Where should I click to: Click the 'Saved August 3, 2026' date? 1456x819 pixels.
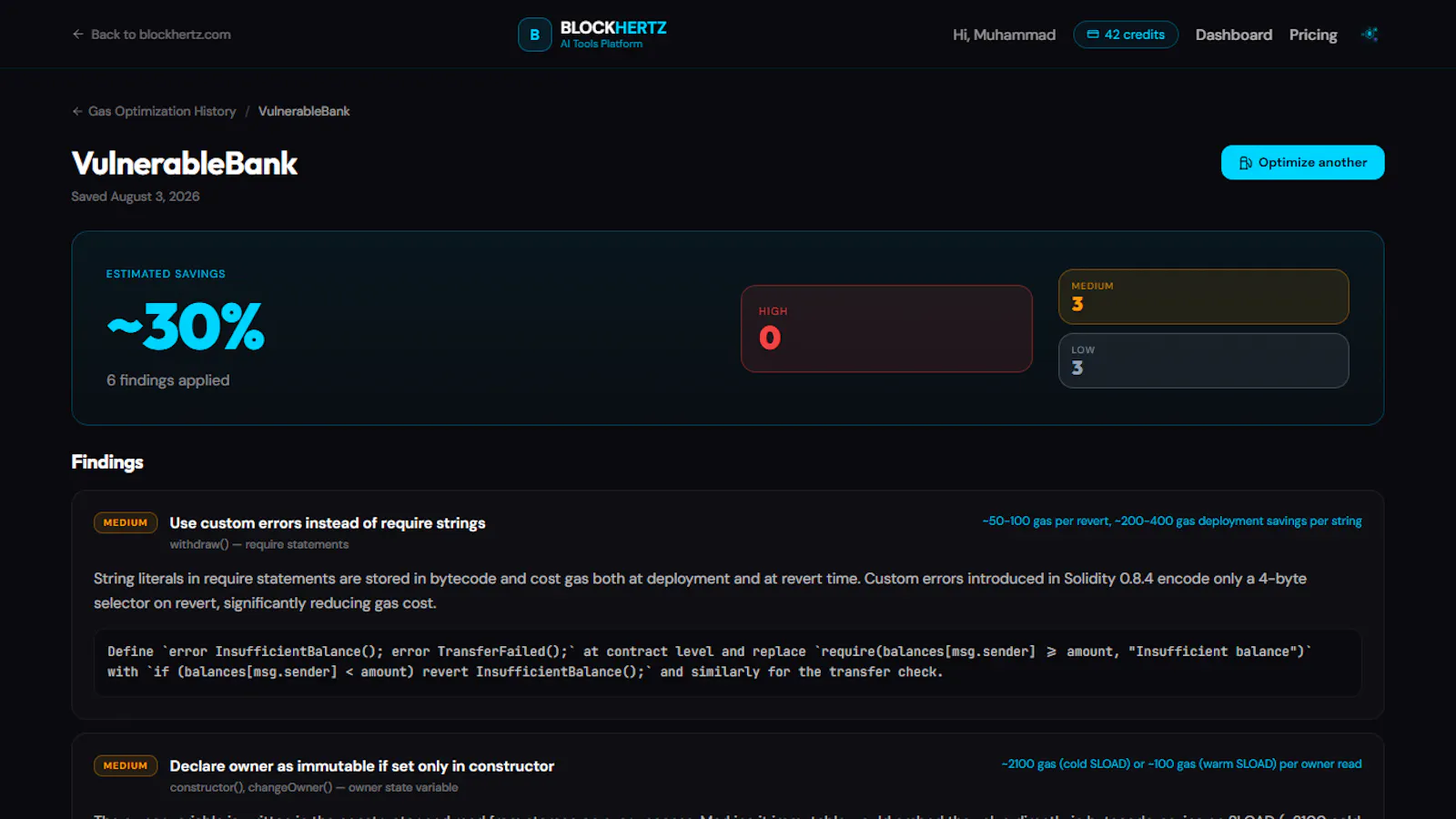[136, 197]
